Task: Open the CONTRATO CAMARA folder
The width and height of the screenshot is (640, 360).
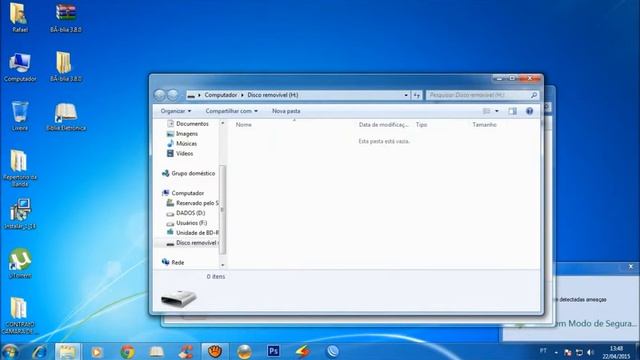Action: pyautogui.click(x=19, y=316)
